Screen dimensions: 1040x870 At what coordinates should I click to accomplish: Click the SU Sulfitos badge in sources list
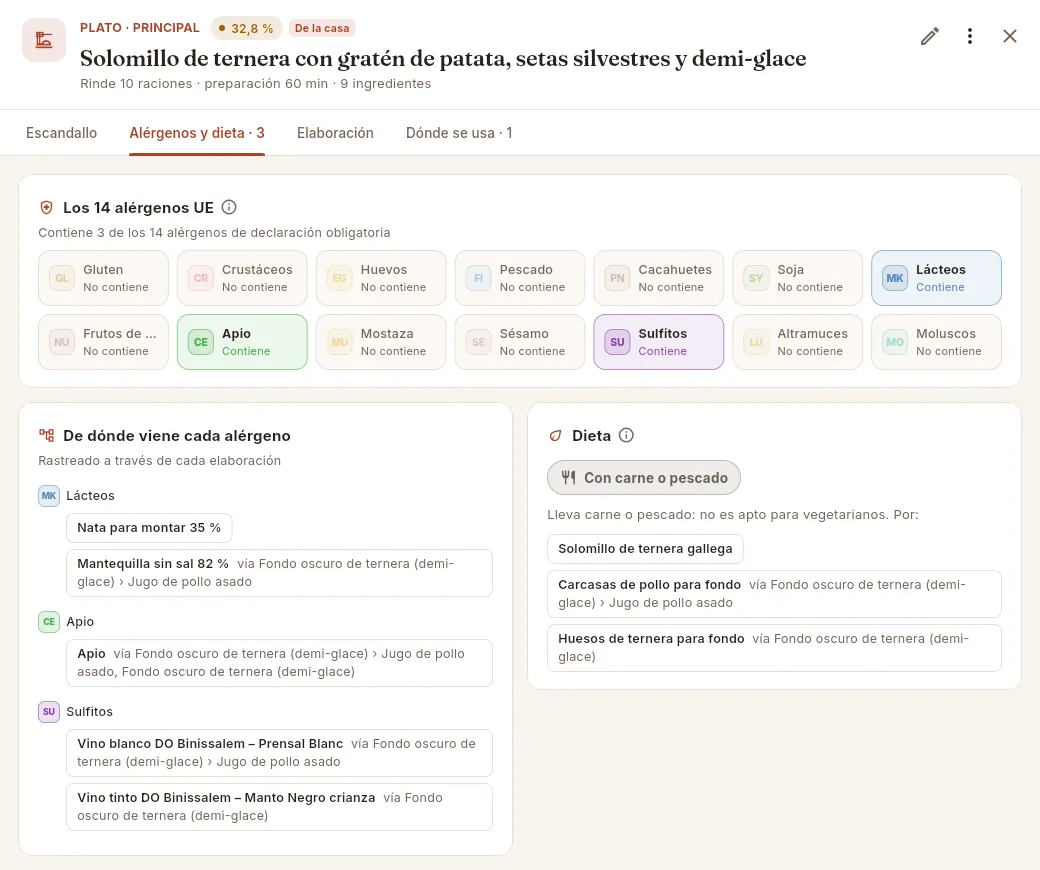coord(49,712)
